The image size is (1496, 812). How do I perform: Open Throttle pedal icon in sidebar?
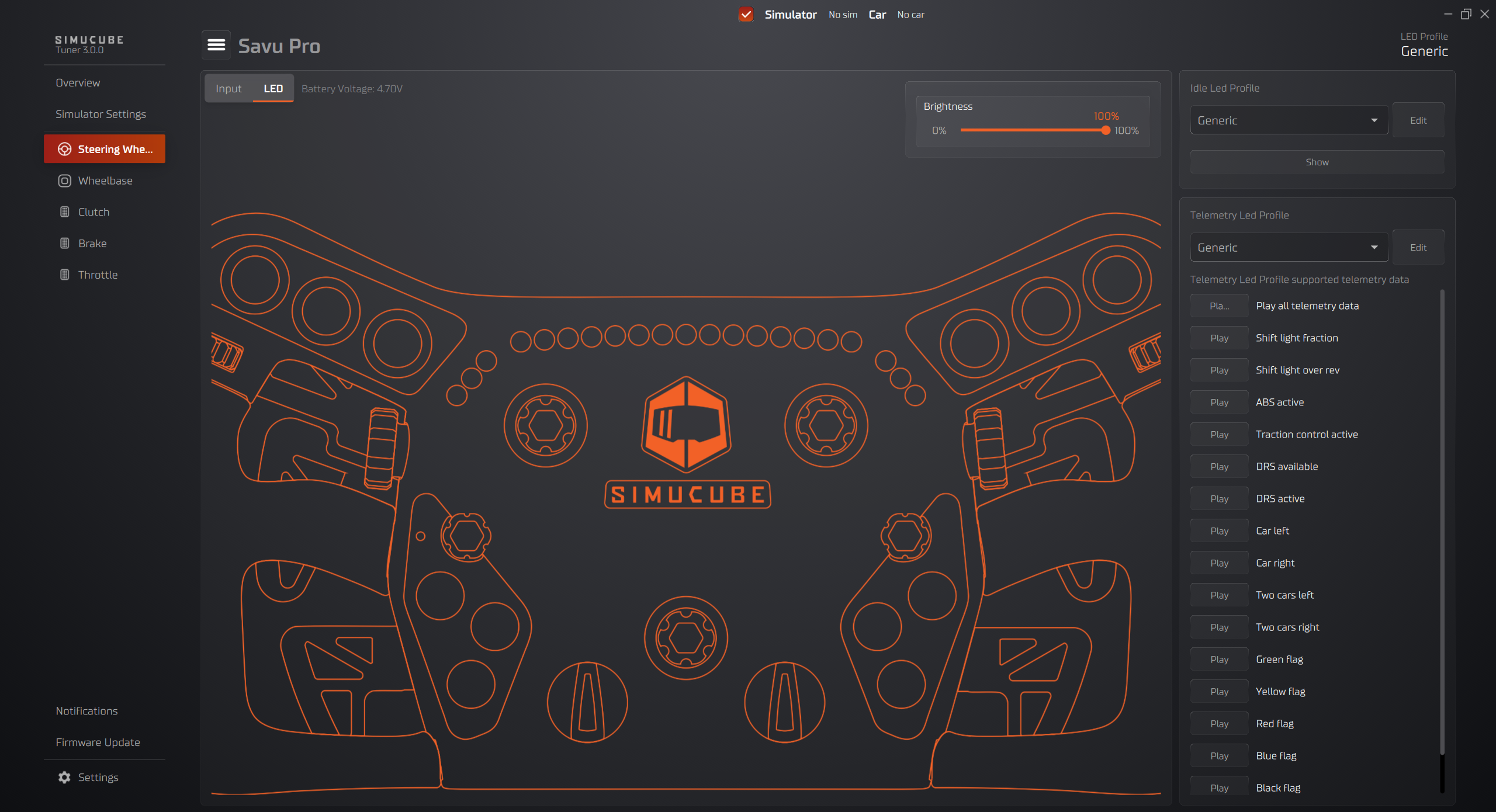(x=64, y=275)
